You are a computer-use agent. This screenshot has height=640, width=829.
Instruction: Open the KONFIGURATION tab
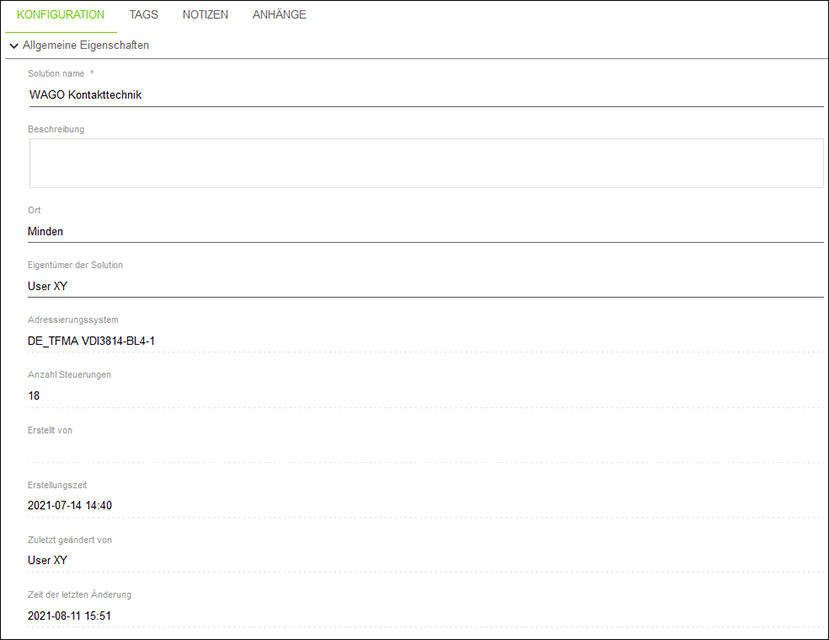tap(60, 15)
